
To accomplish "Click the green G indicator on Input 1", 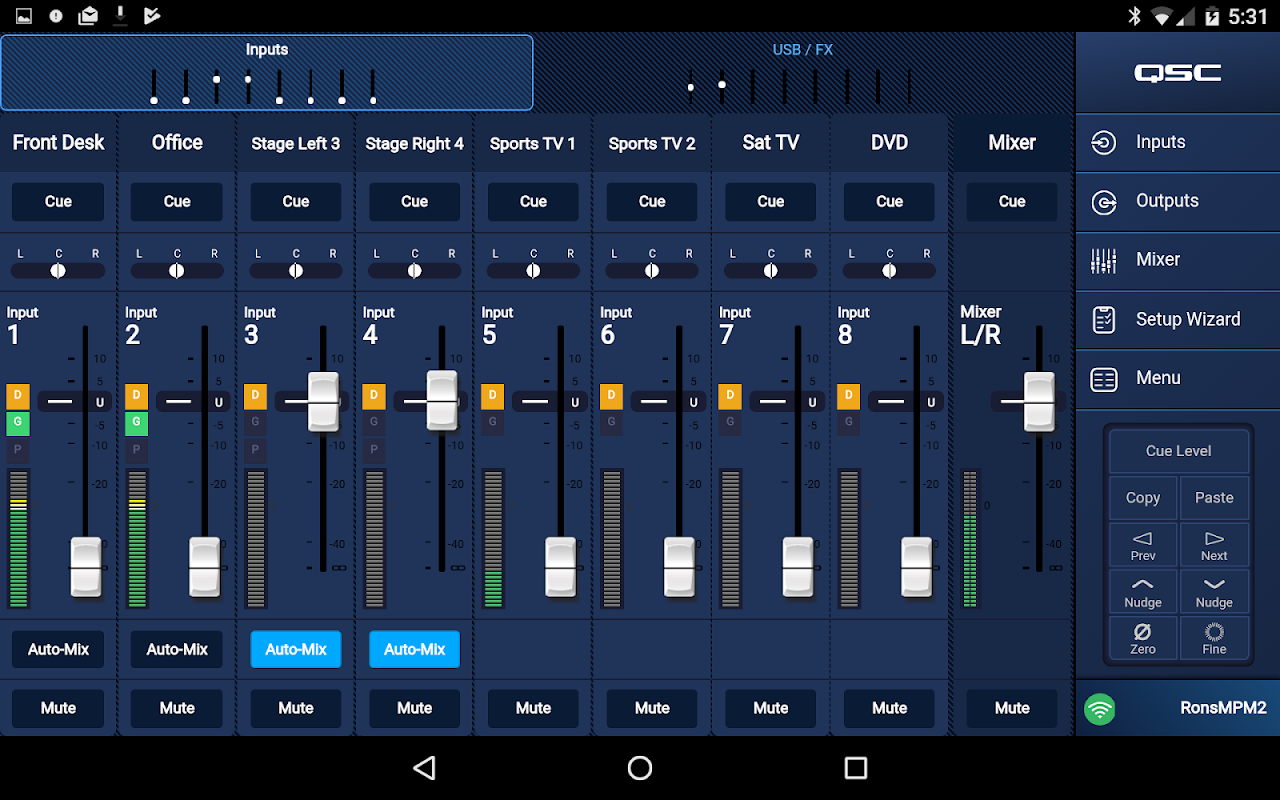I will 17,423.
